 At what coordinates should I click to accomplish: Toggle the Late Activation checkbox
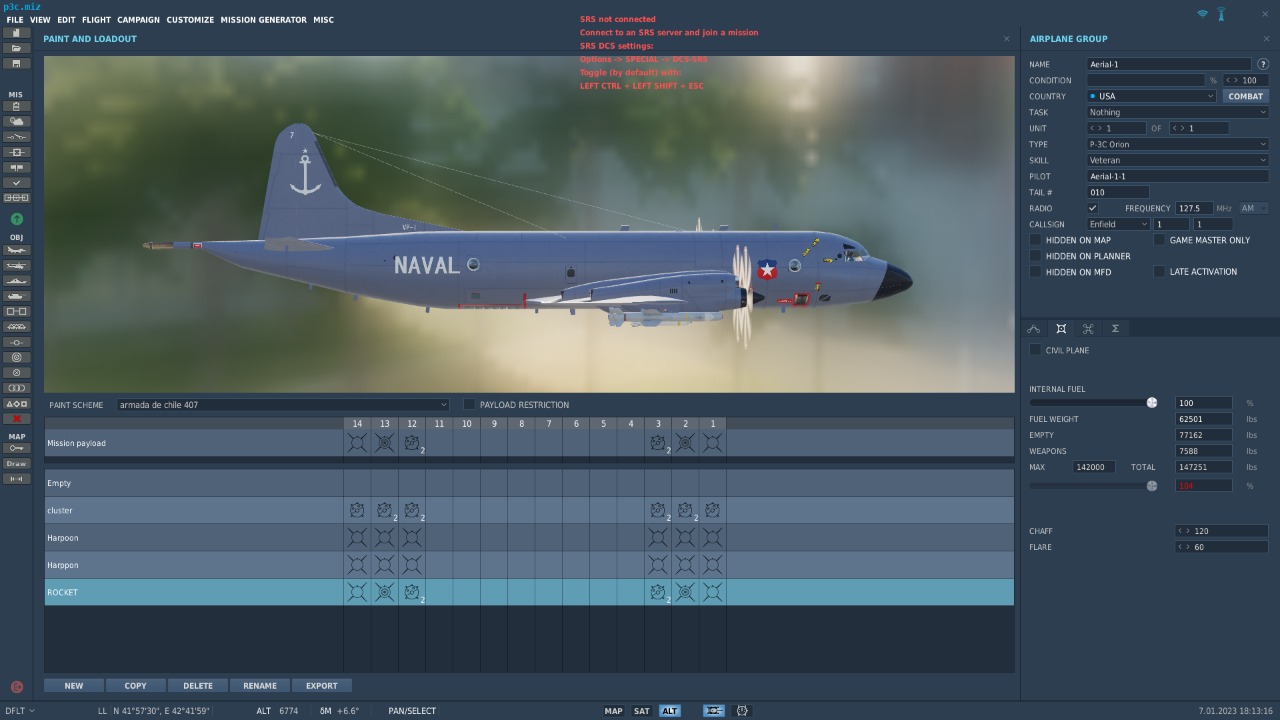click(x=1159, y=271)
